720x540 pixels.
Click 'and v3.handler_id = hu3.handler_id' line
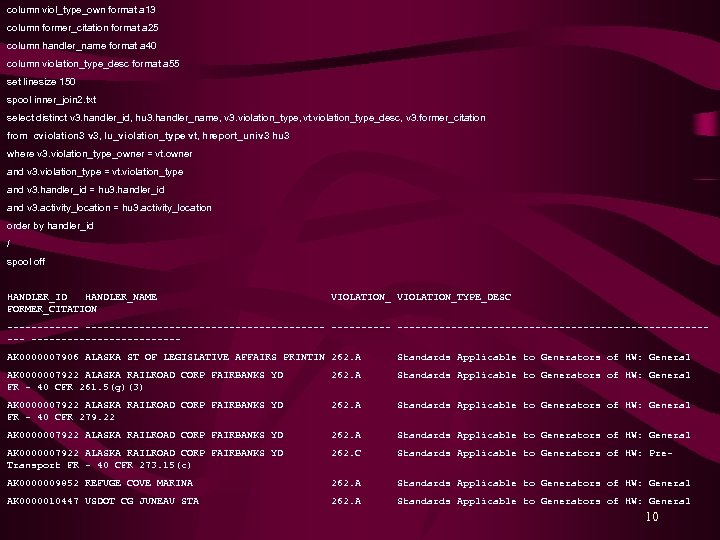(x=85, y=190)
